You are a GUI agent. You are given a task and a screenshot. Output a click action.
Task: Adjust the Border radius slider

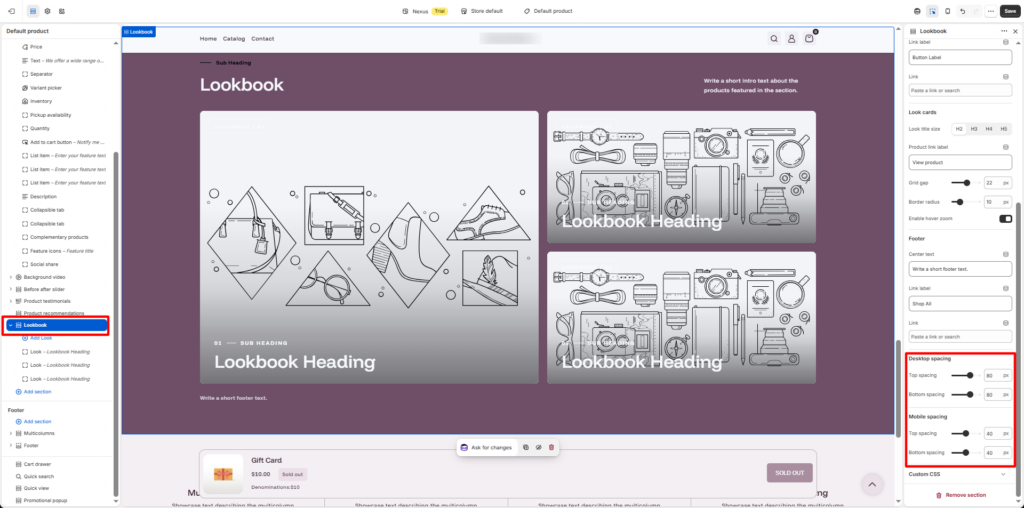[x=964, y=202]
